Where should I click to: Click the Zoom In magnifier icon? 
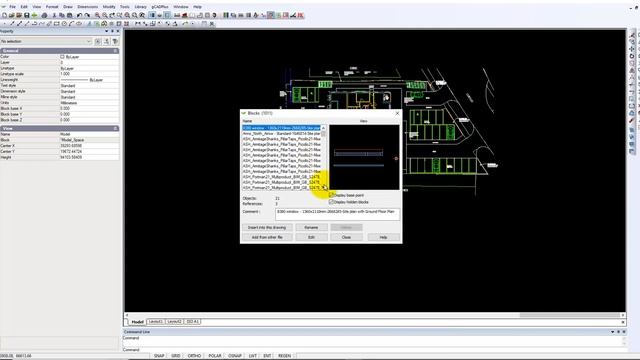98,15
